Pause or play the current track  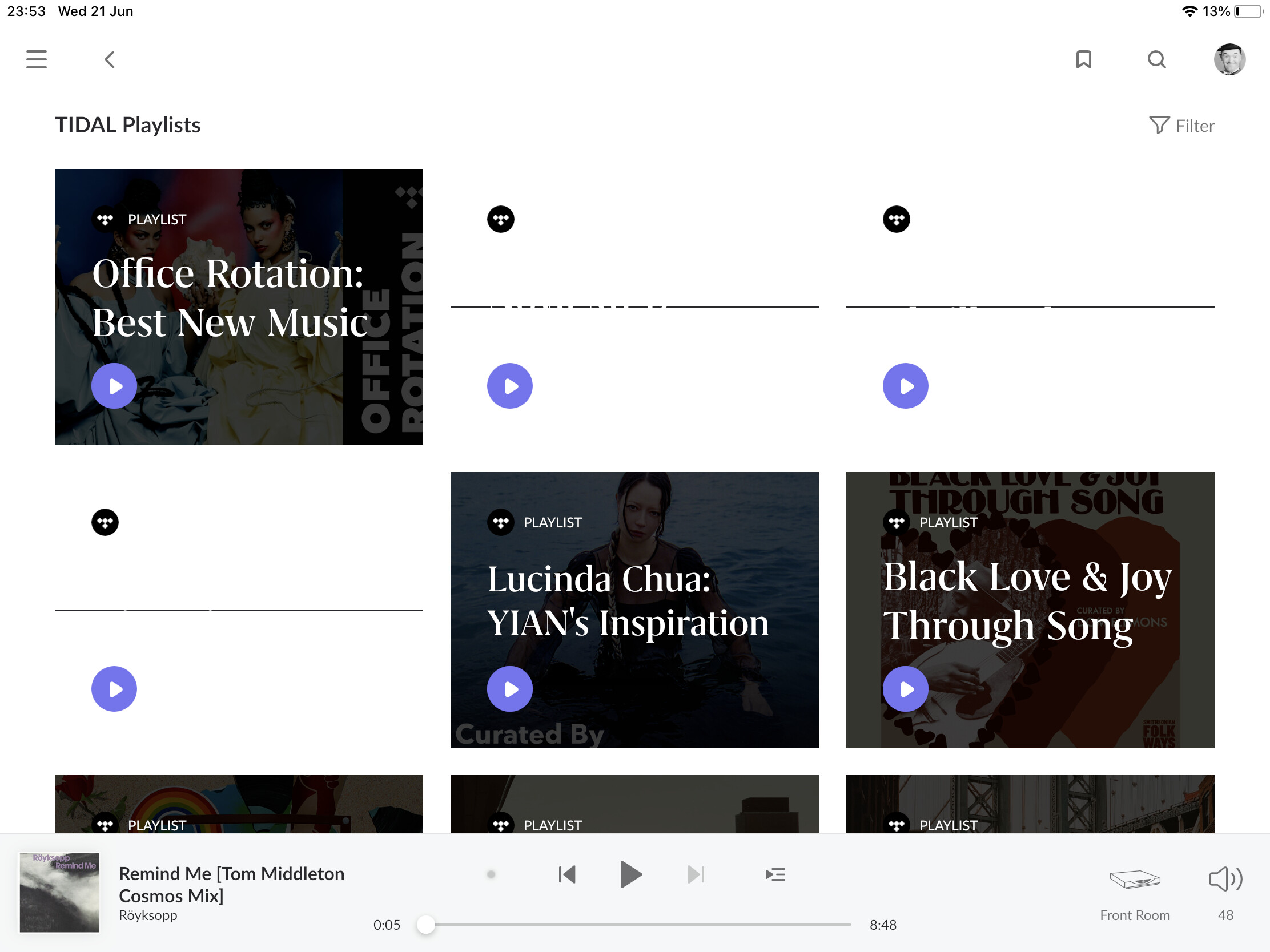tap(631, 874)
